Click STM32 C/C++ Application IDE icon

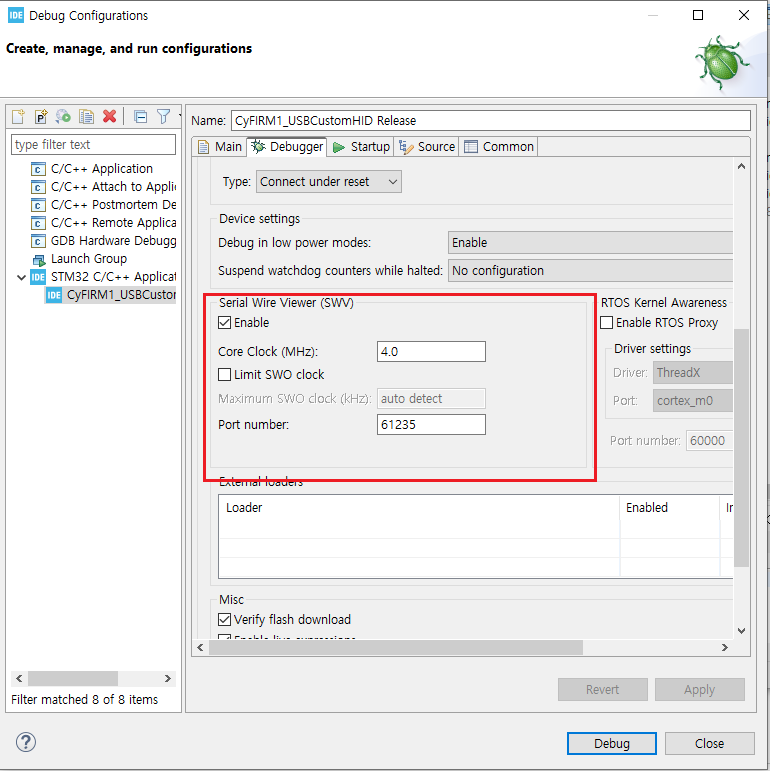[x=38, y=277]
